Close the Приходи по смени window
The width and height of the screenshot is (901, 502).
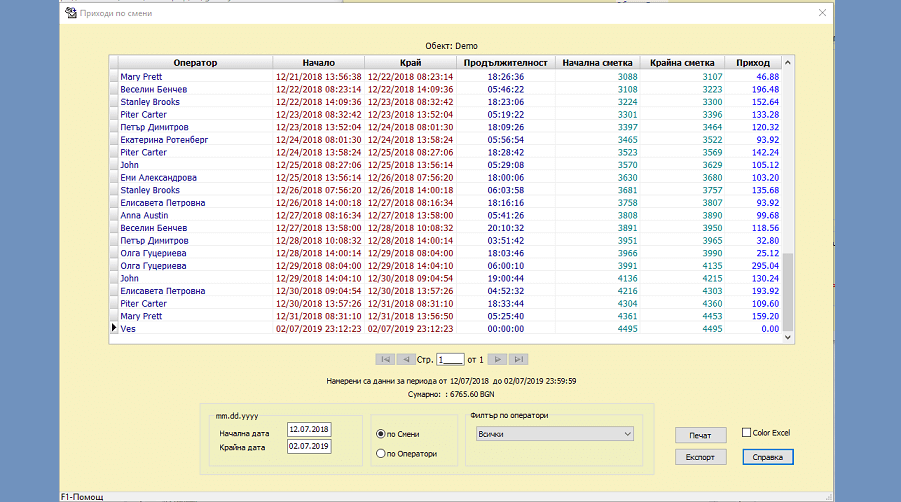coord(822,13)
